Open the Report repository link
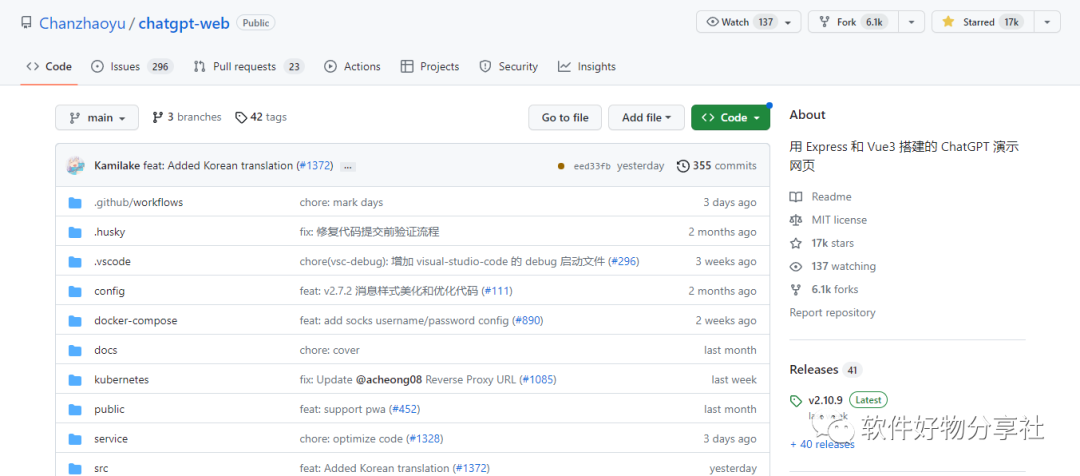This screenshot has height=476, width=1080. 832,313
